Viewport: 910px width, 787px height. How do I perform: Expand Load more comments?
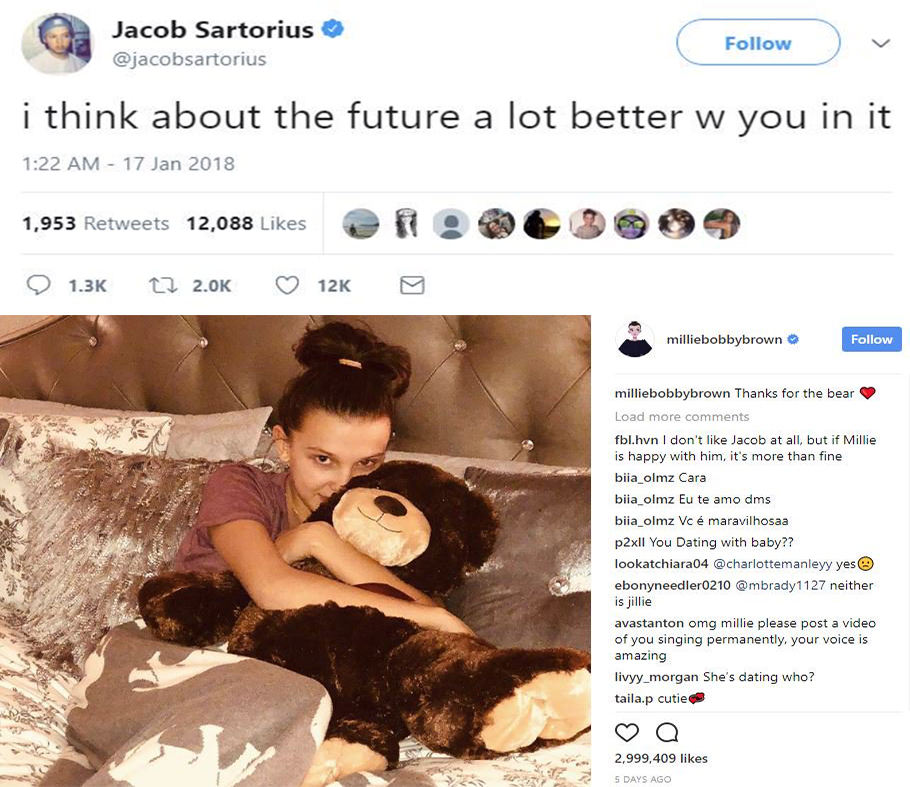(682, 417)
